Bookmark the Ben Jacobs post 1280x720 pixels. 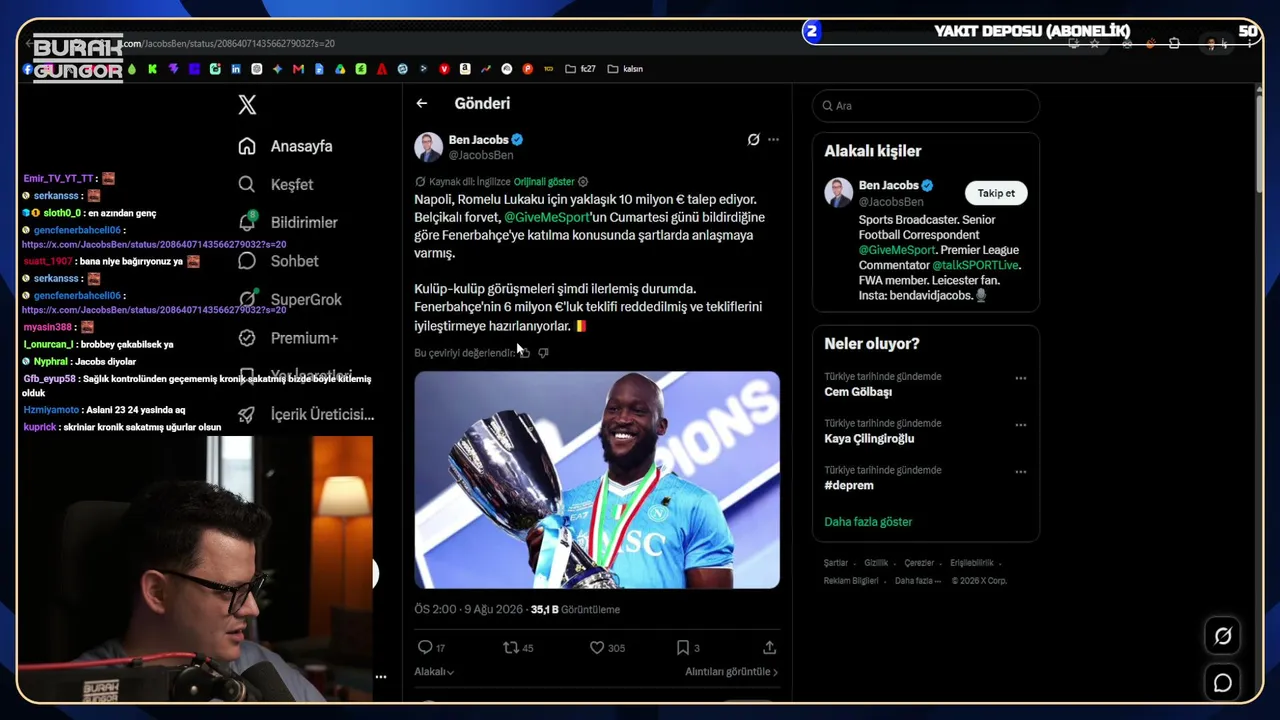click(x=682, y=647)
